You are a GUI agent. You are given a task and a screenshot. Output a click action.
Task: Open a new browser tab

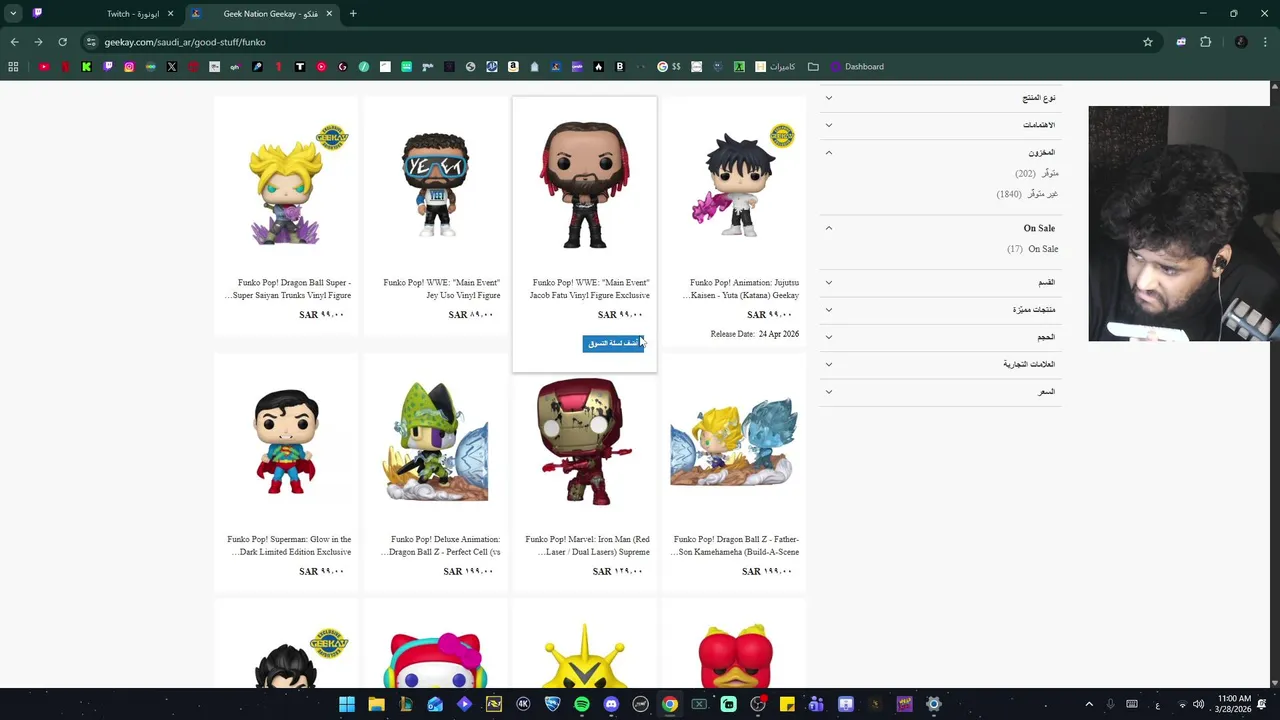[353, 14]
